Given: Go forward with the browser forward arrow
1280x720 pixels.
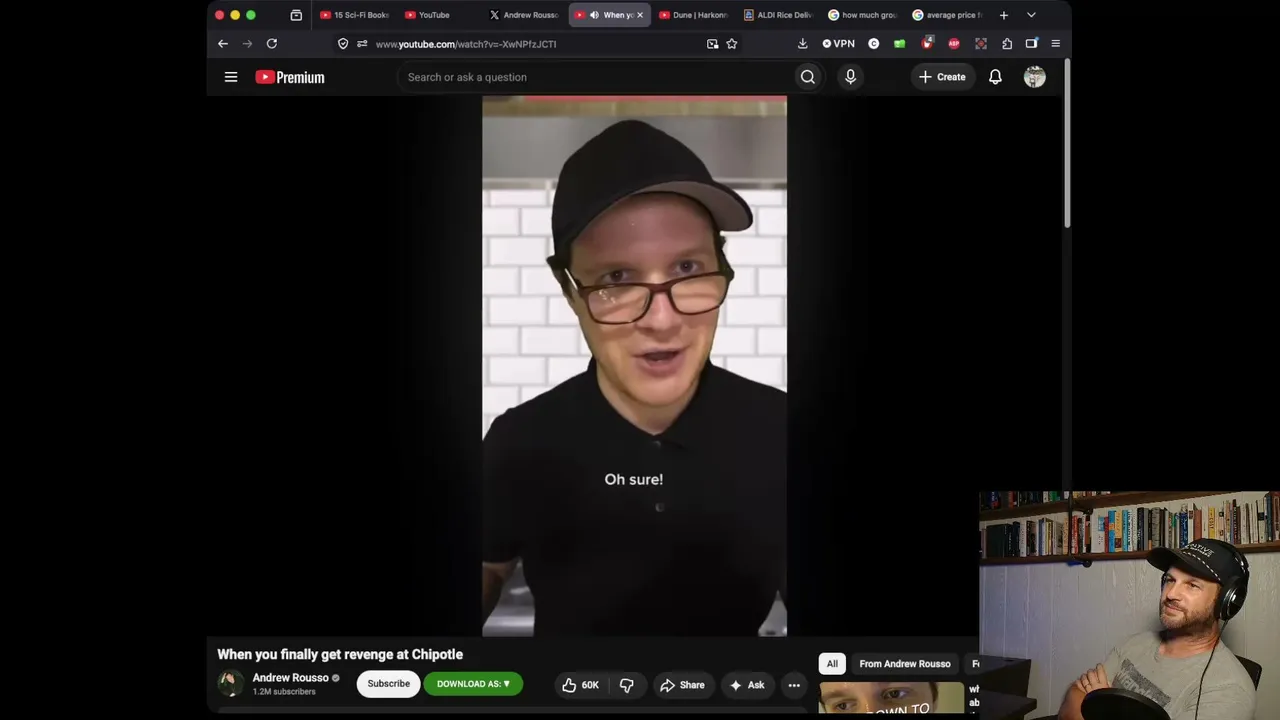Looking at the screenshot, I should pos(247,44).
